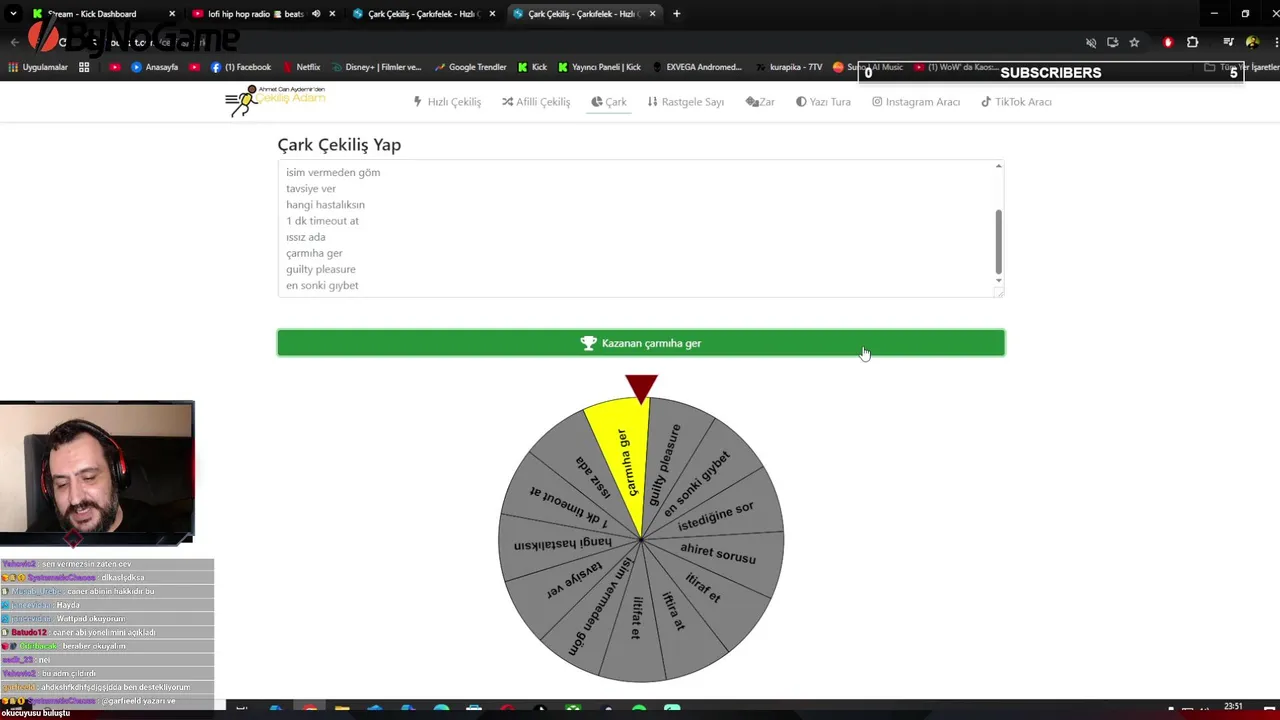Click the text area's vertical scrollbar thumb
This screenshot has width=1280, height=720.
coord(998,241)
